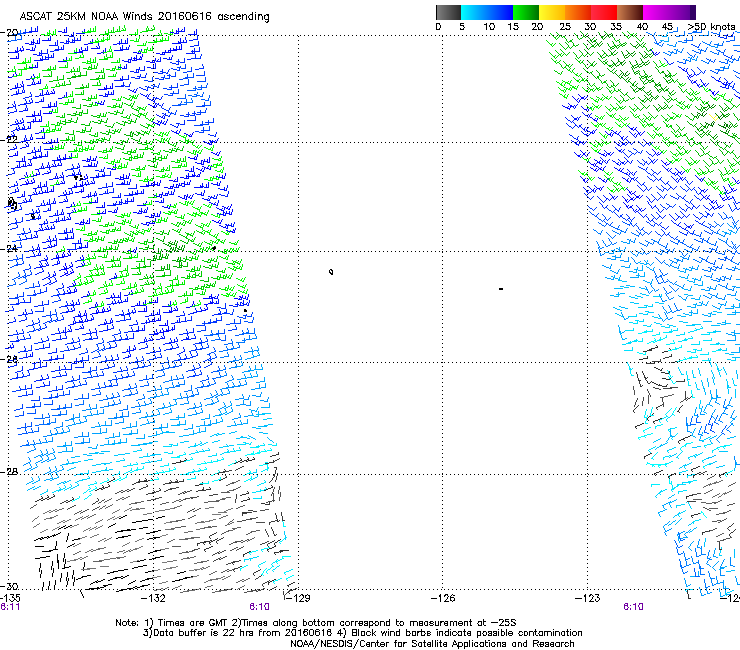Click the '-24' latitude label
Viewport: 740px width, 650px height.
pyautogui.click(x=9, y=248)
